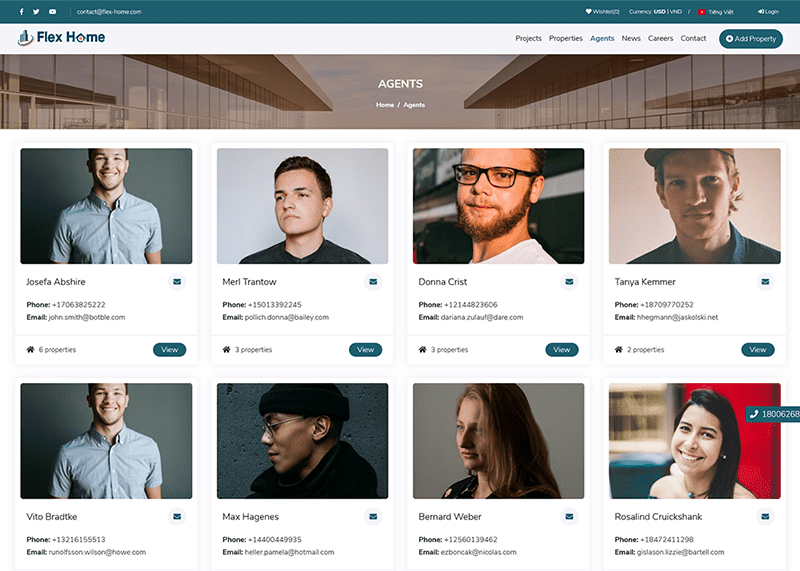Click envelope icon for Josefa Abshire
Viewport: 800px width, 571px height.
pos(177,282)
